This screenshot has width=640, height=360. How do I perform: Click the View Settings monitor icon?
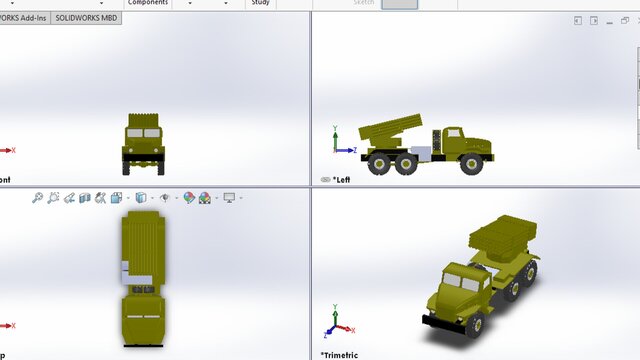(229, 198)
